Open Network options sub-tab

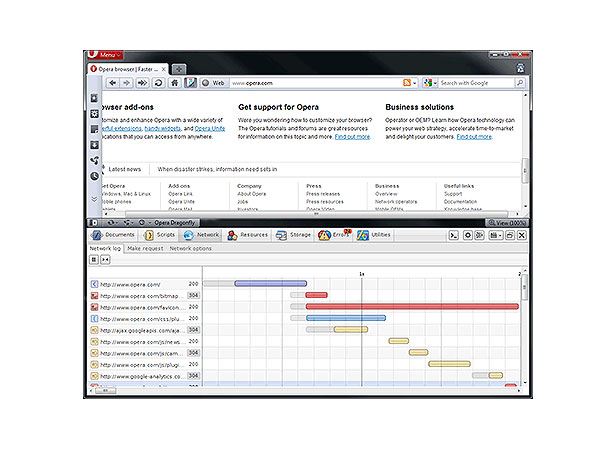(191, 248)
